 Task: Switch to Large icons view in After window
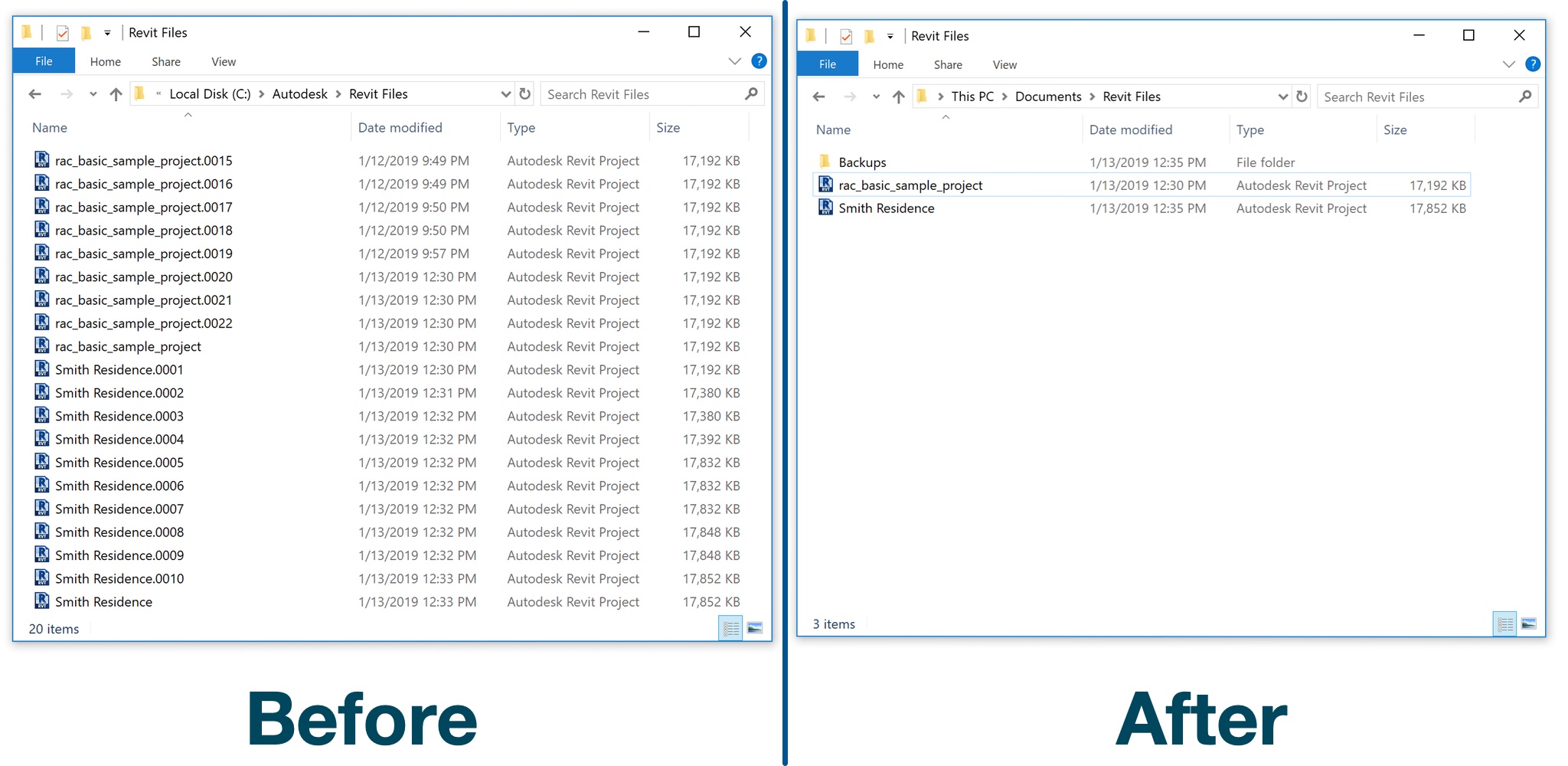coord(1529,624)
